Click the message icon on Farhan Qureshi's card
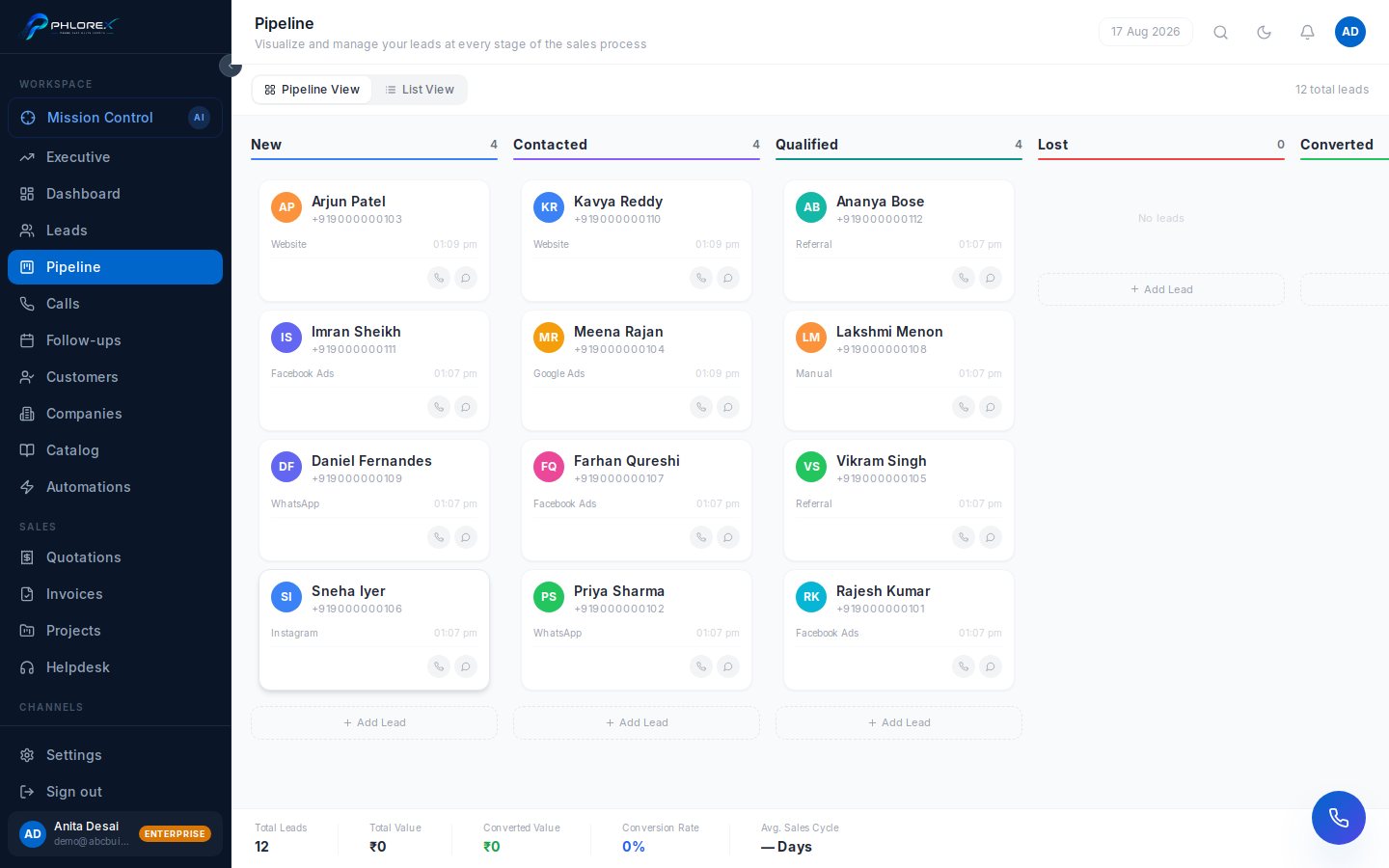The image size is (1389, 868). [x=728, y=537]
